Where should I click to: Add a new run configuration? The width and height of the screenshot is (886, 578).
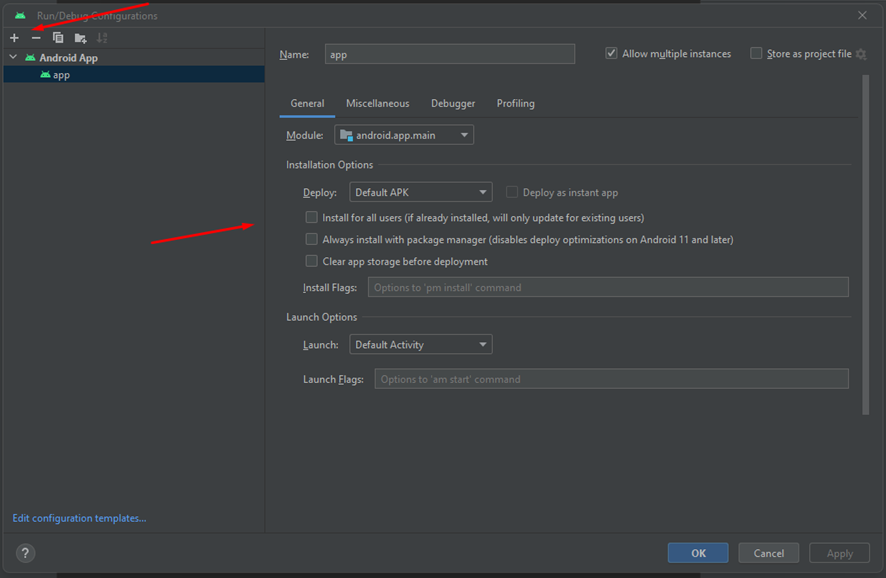tap(14, 38)
